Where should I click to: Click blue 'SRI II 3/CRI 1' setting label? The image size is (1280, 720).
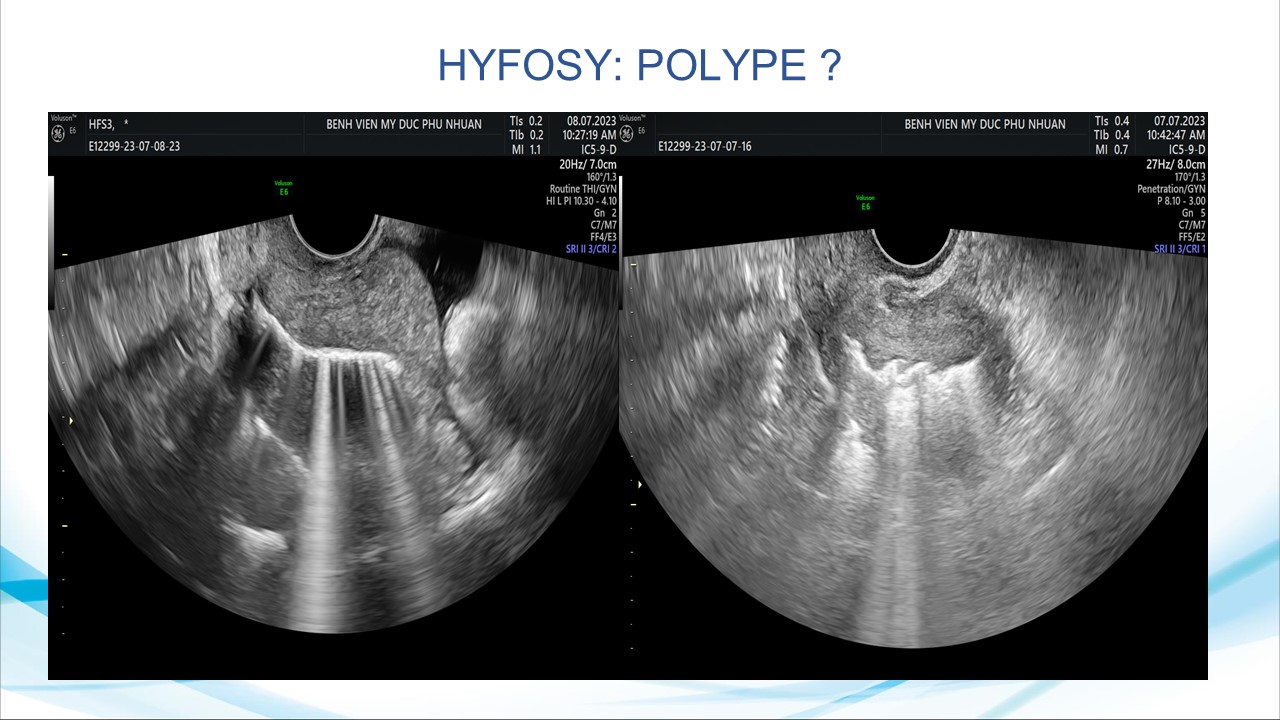coord(1179,249)
